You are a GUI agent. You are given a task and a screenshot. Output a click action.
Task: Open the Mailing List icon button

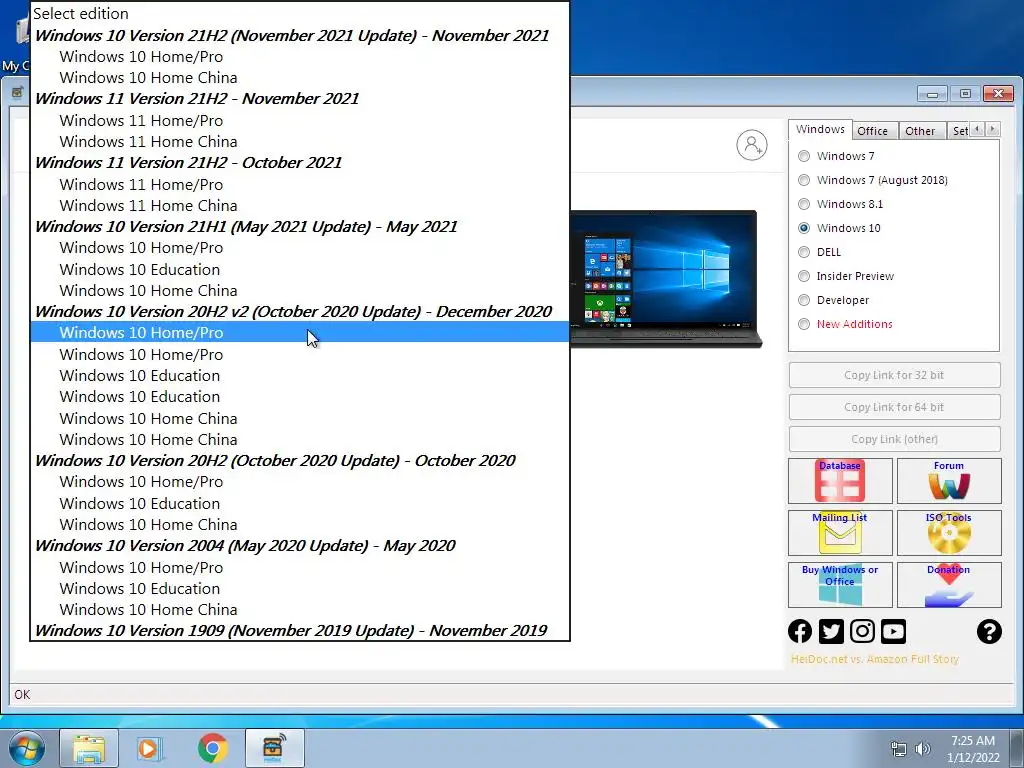(x=840, y=533)
